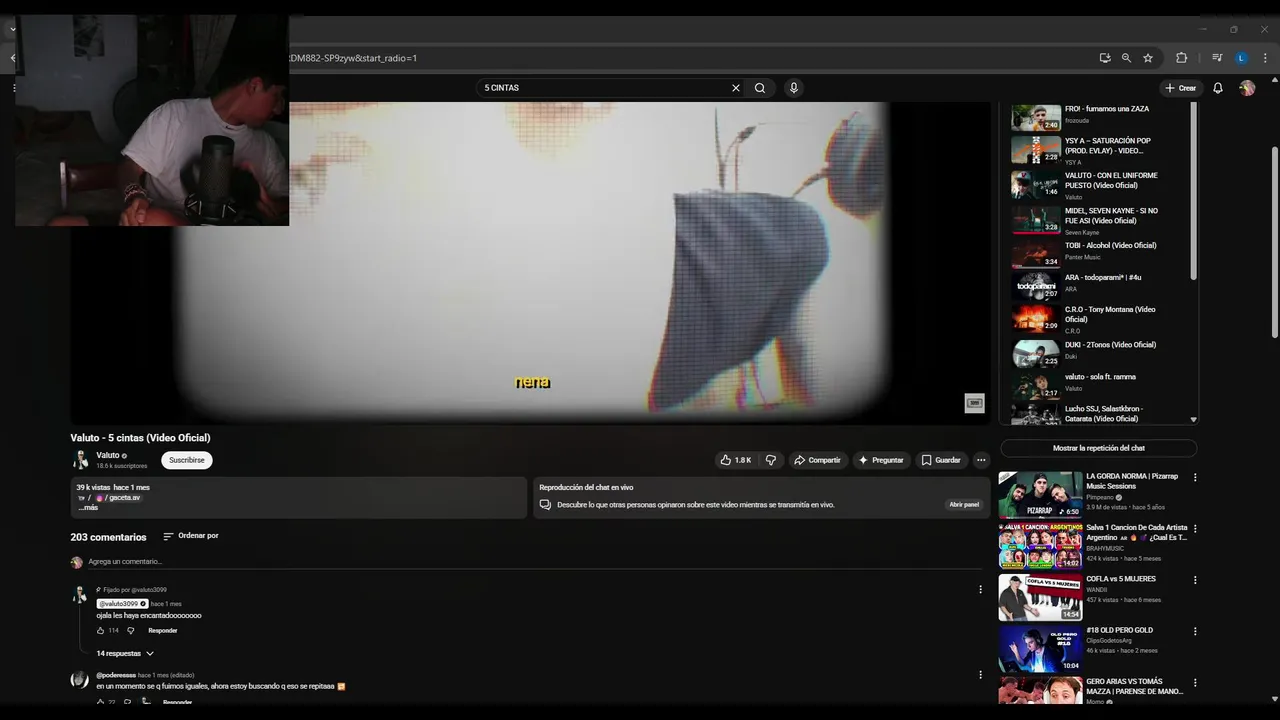Open options for LA GORDA NORMA video
The image size is (1280, 720).
pos(1194,477)
